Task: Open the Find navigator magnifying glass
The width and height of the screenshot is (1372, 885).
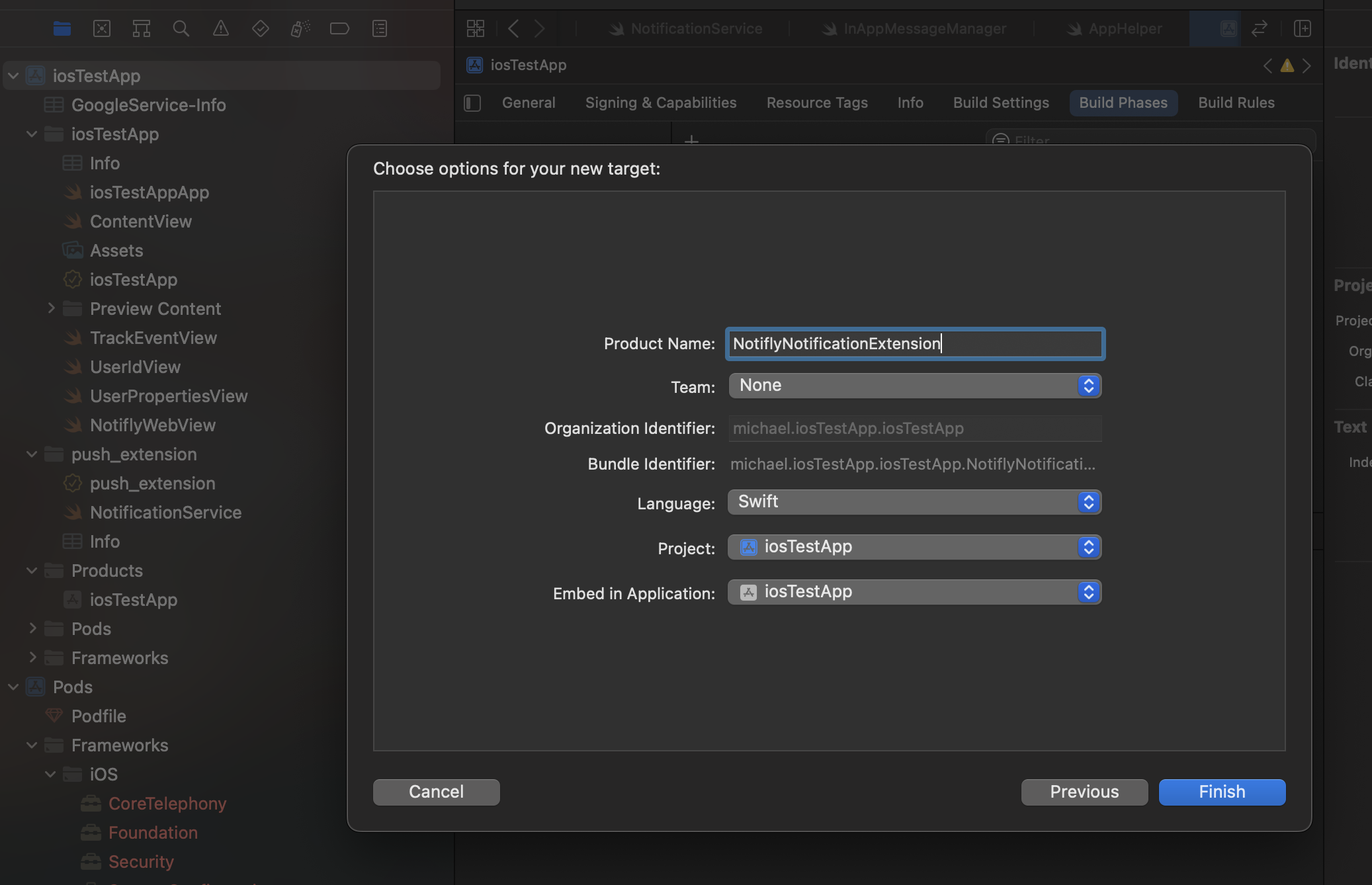Action: tap(181, 28)
